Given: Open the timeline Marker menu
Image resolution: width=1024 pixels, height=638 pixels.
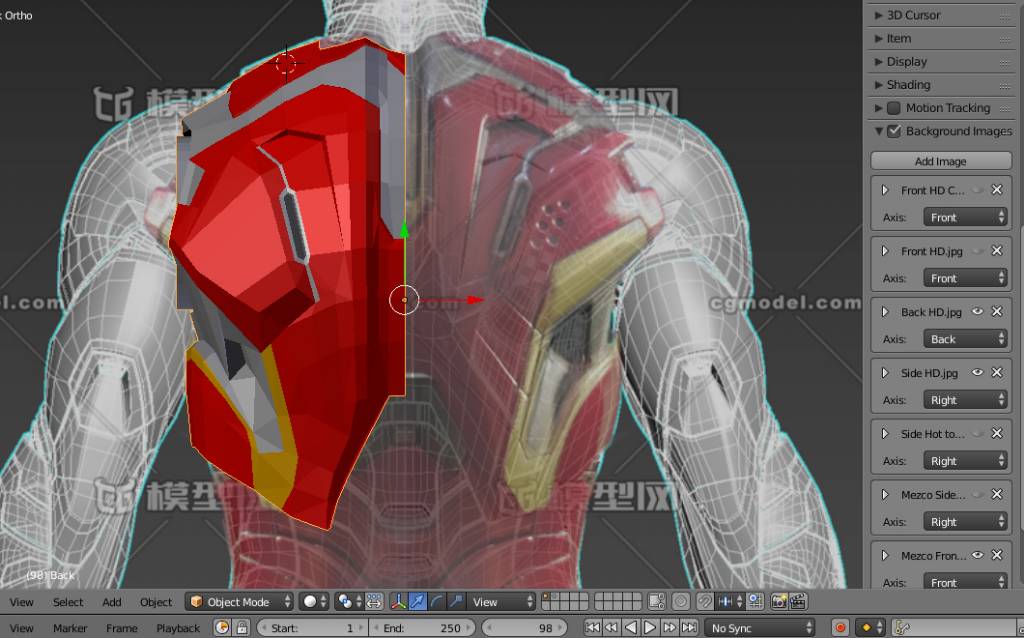Looking at the screenshot, I should (70, 628).
